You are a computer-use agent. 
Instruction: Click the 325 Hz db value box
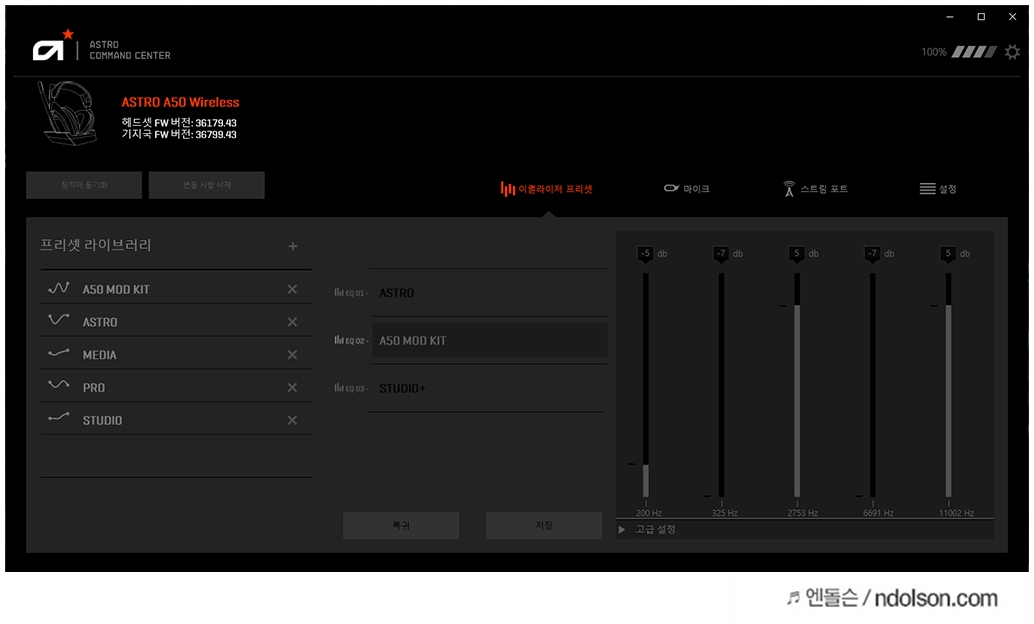pyautogui.click(x=721, y=253)
